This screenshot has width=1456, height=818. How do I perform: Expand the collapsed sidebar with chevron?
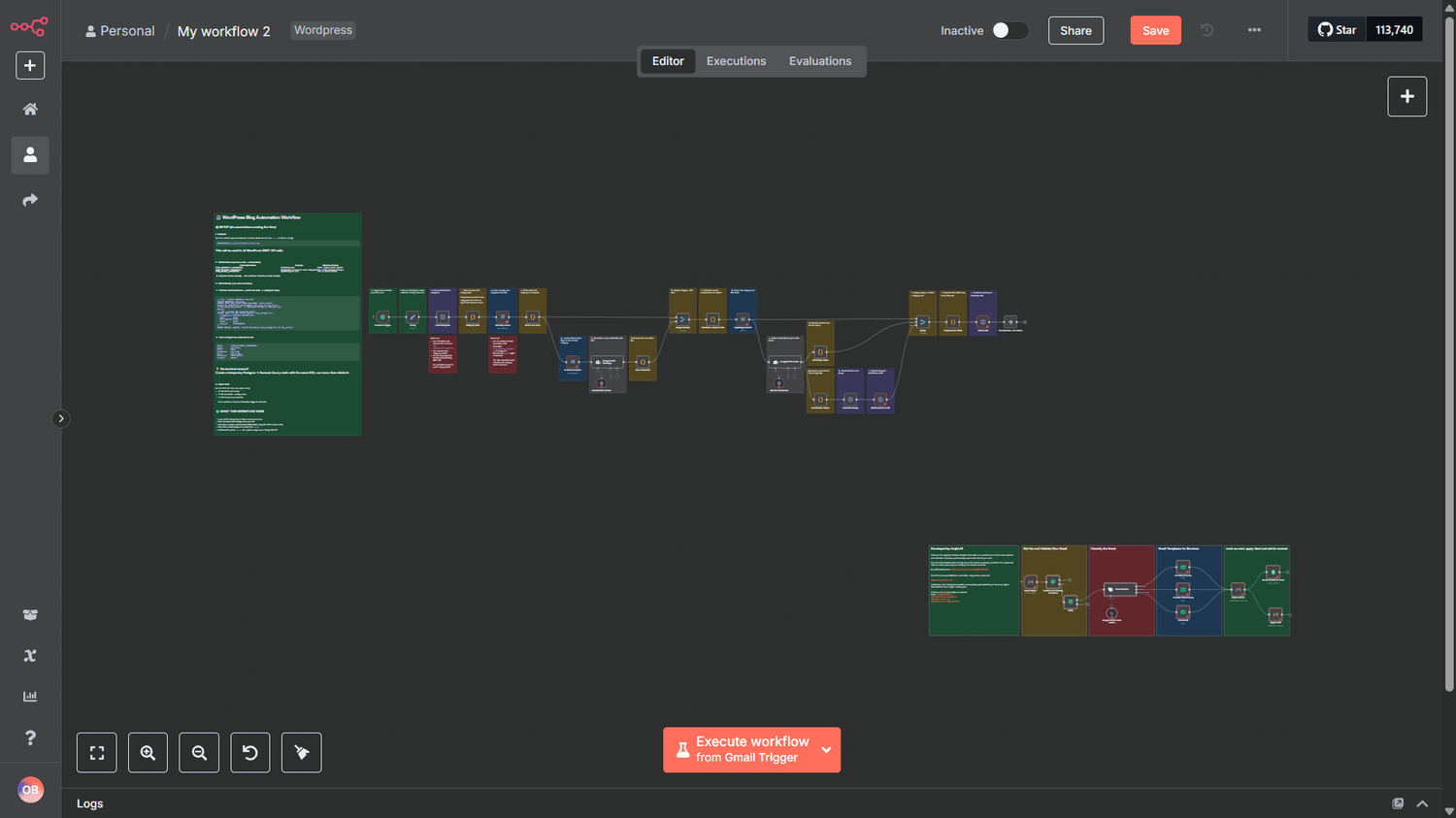[60, 419]
